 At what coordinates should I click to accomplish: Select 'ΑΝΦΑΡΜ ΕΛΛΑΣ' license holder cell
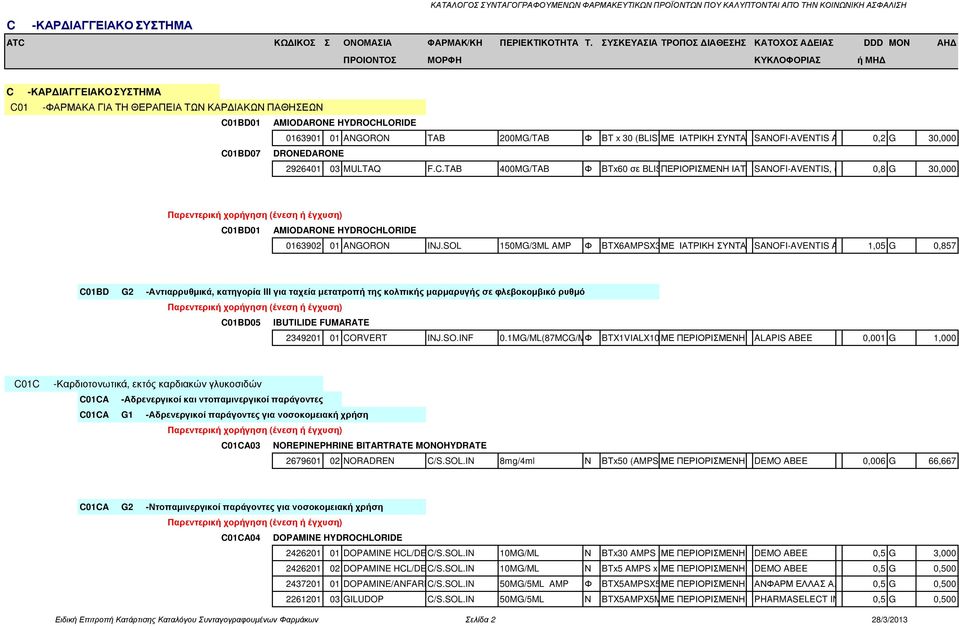[794, 584]
